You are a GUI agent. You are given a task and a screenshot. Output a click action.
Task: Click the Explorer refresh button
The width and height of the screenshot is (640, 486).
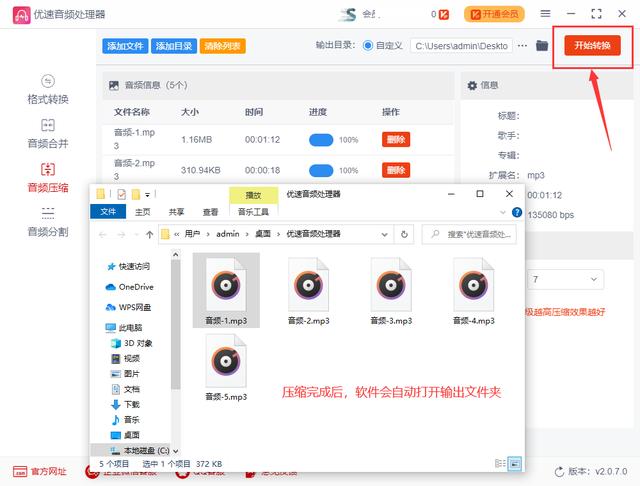pyautogui.click(x=404, y=234)
